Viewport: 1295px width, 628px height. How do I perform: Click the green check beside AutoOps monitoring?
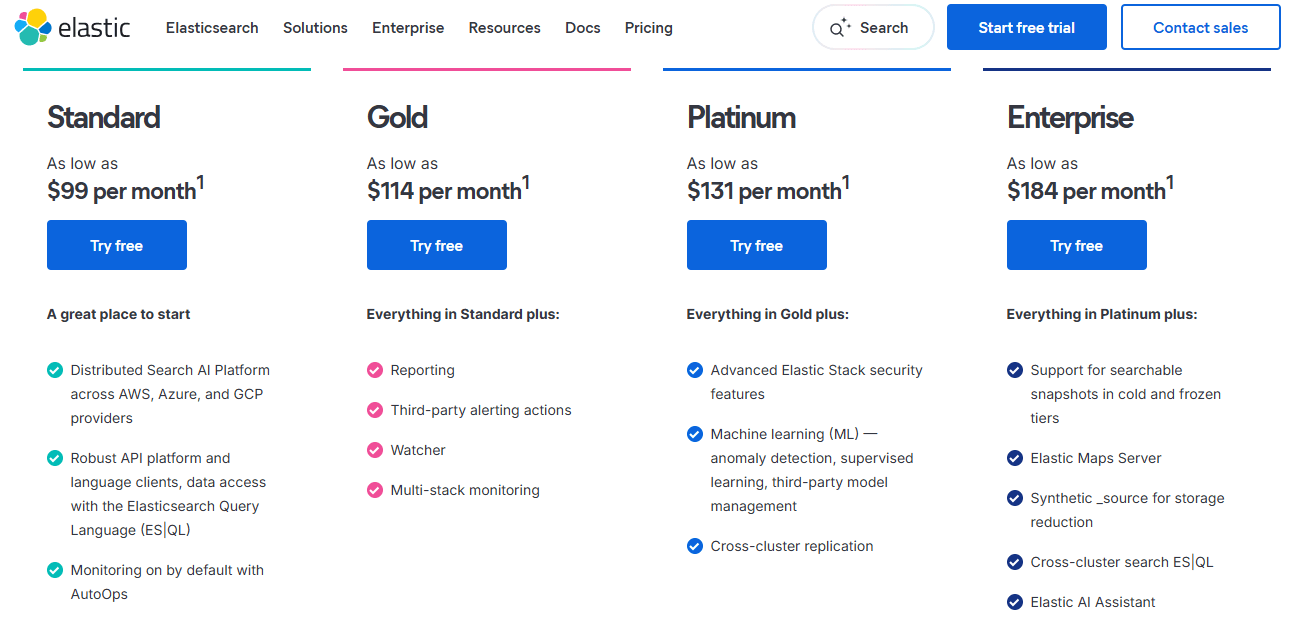point(54,570)
